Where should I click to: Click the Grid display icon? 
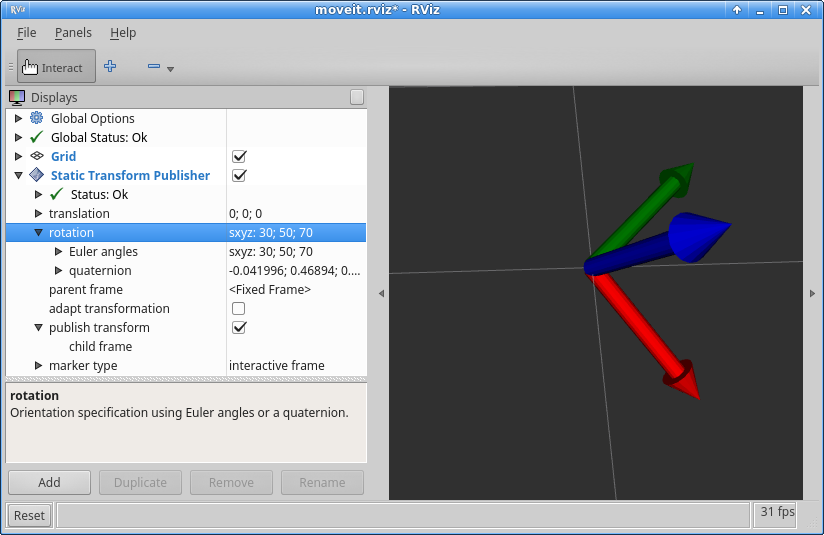pyautogui.click(x=36, y=156)
